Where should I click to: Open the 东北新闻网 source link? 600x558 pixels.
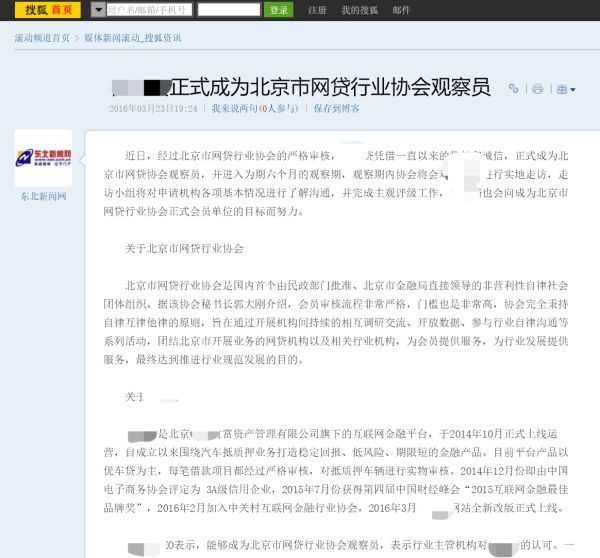[x=44, y=197]
